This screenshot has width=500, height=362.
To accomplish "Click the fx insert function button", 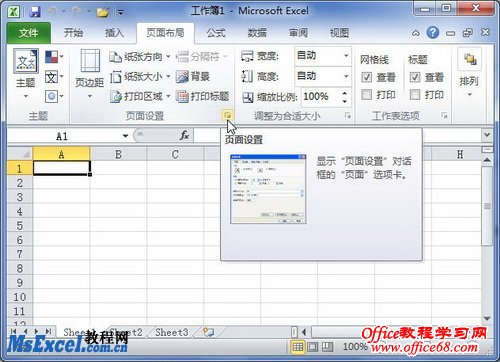I will click(x=184, y=135).
